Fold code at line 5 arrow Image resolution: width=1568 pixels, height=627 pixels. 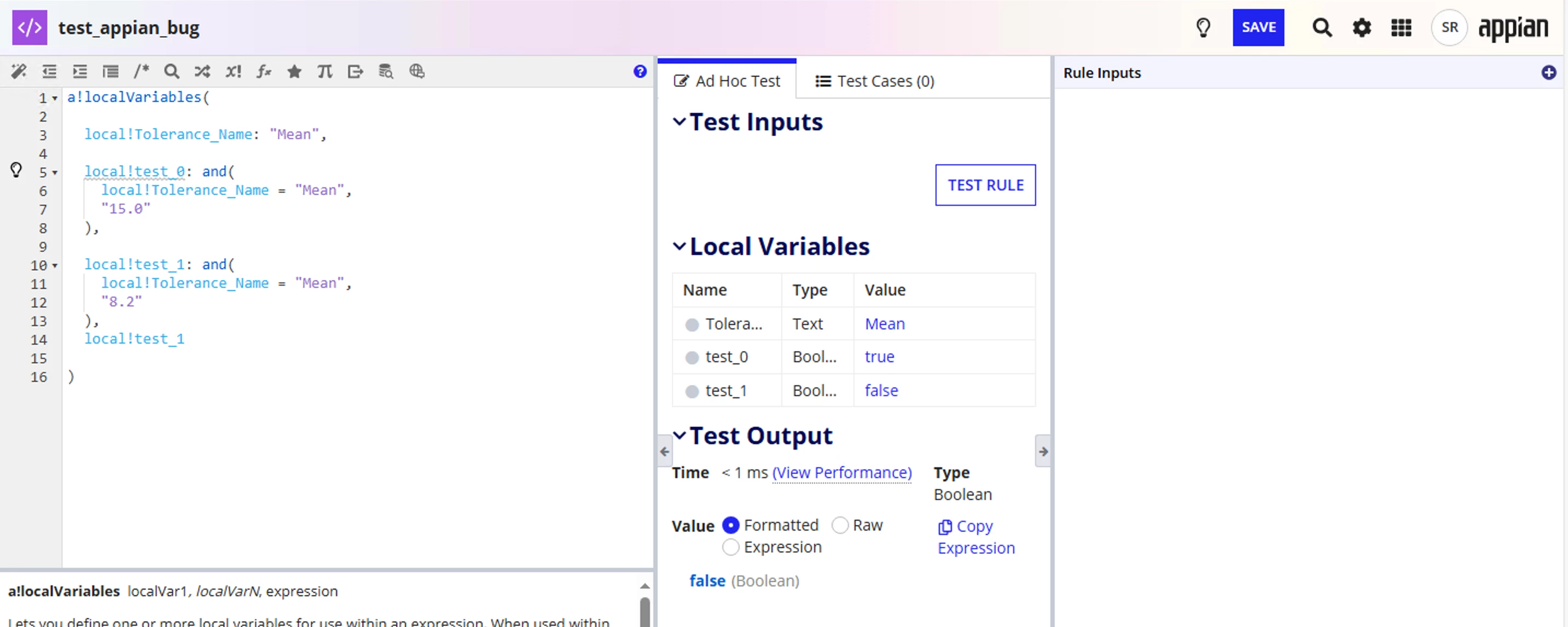[55, 173]
